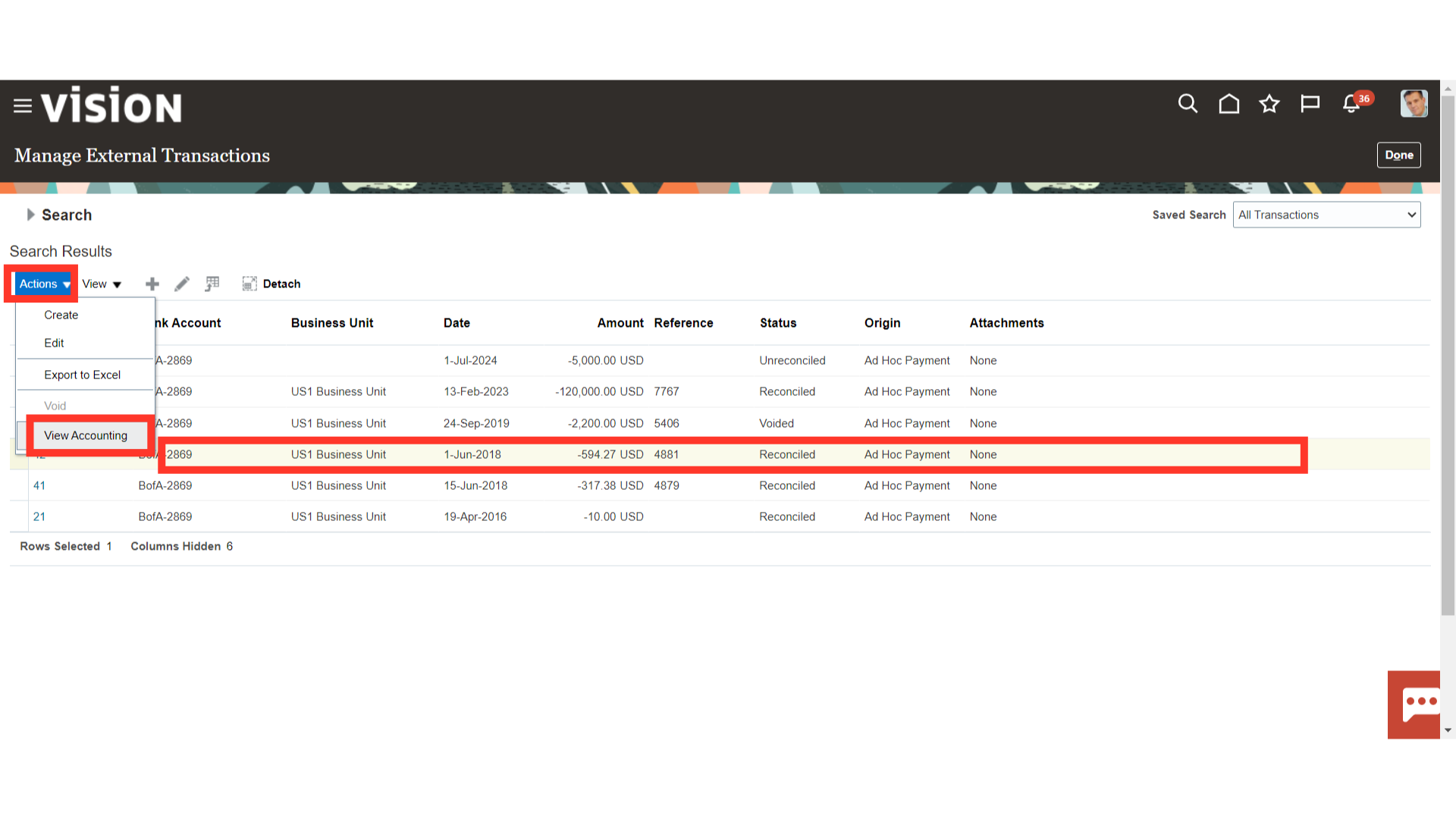Image resolution: width=1456 pixels, height=819 pixels.
Task: Click the Detach button label
Action: 281,284
